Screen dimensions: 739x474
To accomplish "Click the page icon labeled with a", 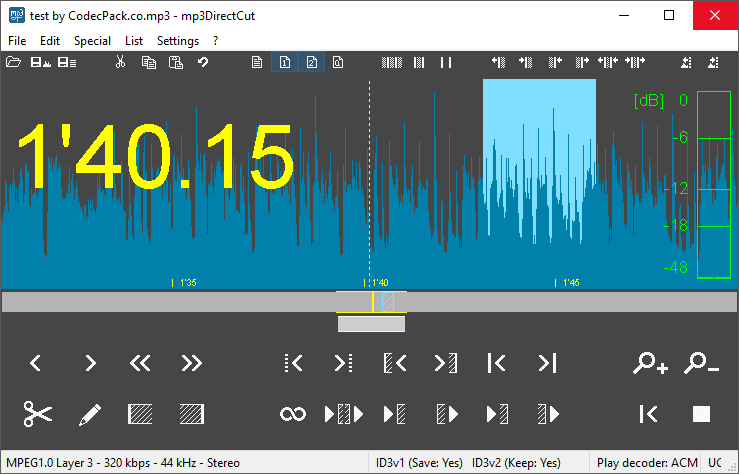I will [338, 62].
